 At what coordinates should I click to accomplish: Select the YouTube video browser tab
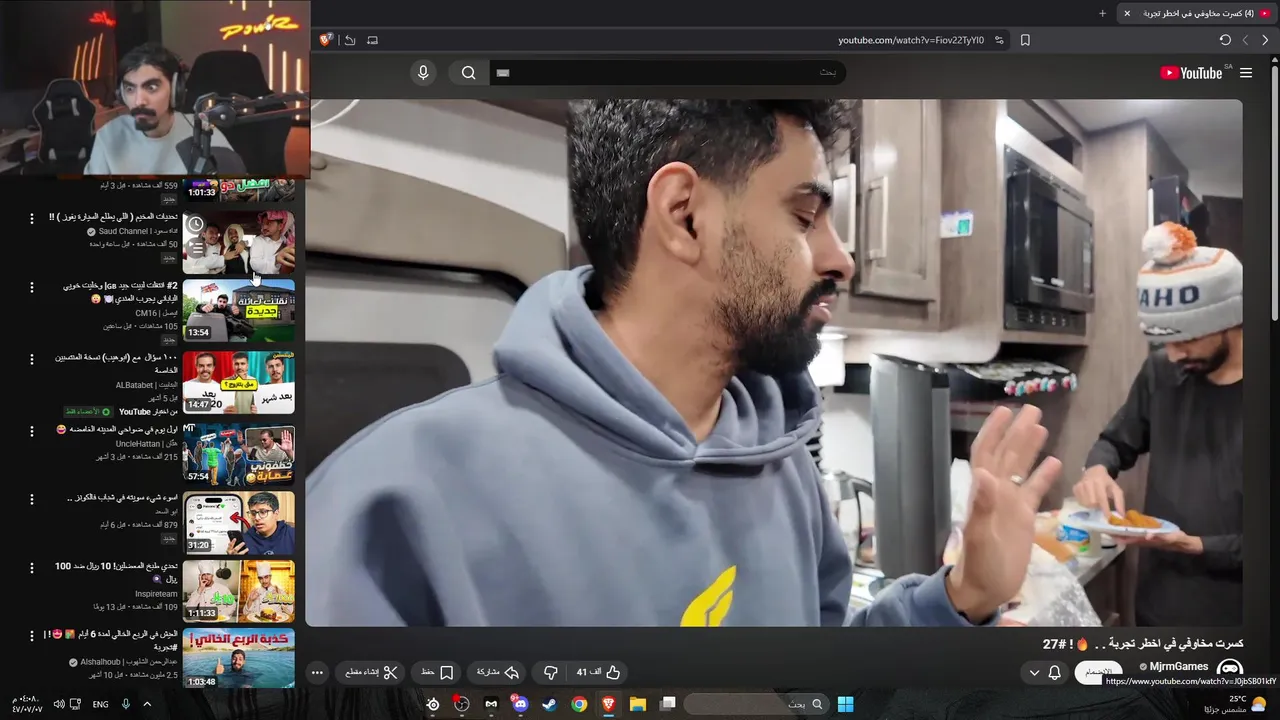[x=1199, y=13]
